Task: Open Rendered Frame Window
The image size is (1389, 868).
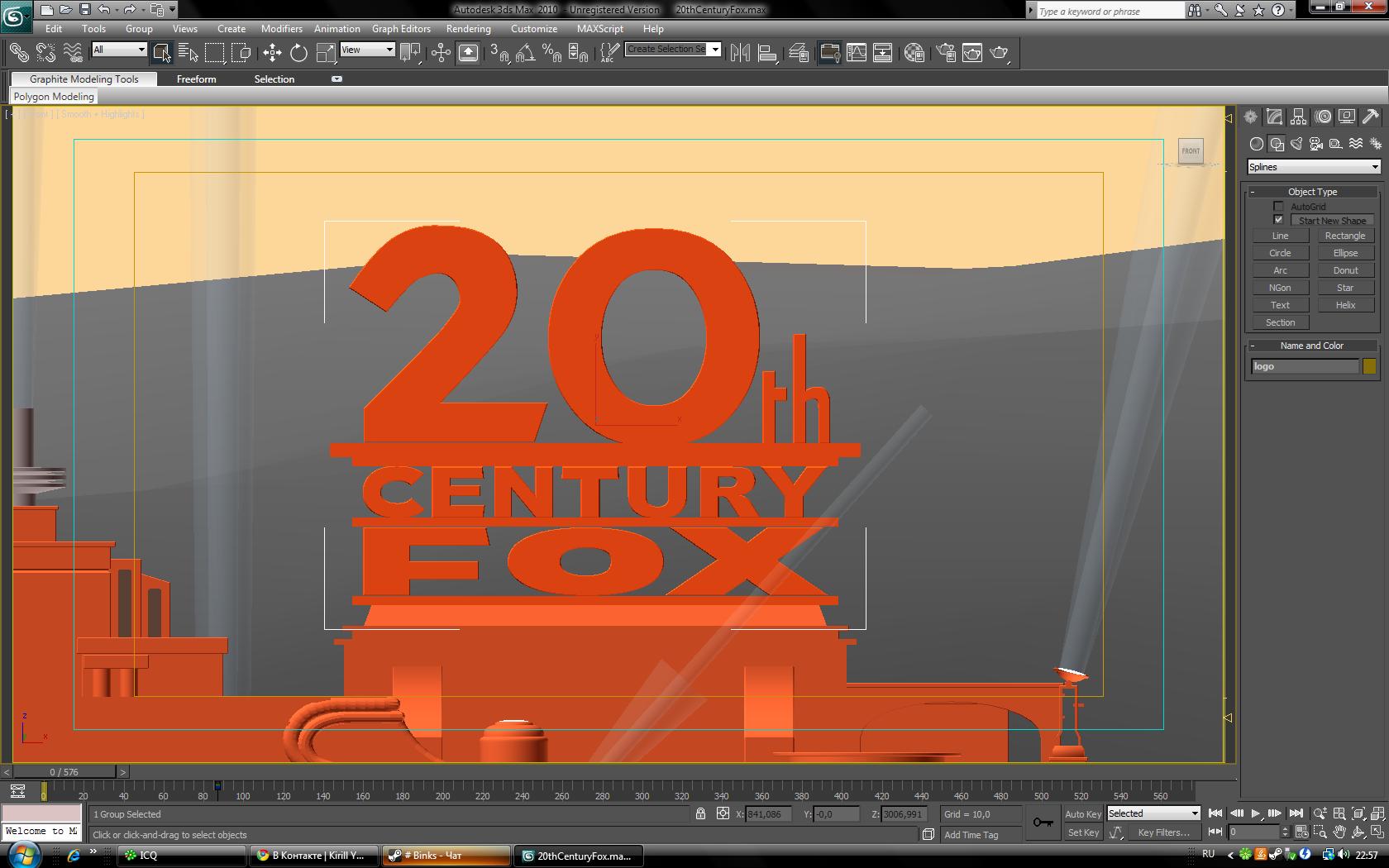Action: click(x=972, y=53)
